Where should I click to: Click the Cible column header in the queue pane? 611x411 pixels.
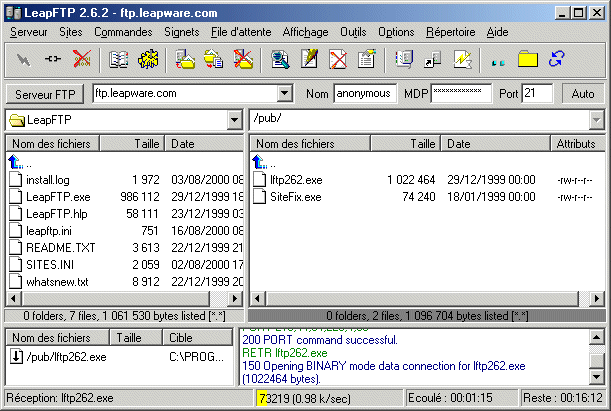[x=197, y=337]
